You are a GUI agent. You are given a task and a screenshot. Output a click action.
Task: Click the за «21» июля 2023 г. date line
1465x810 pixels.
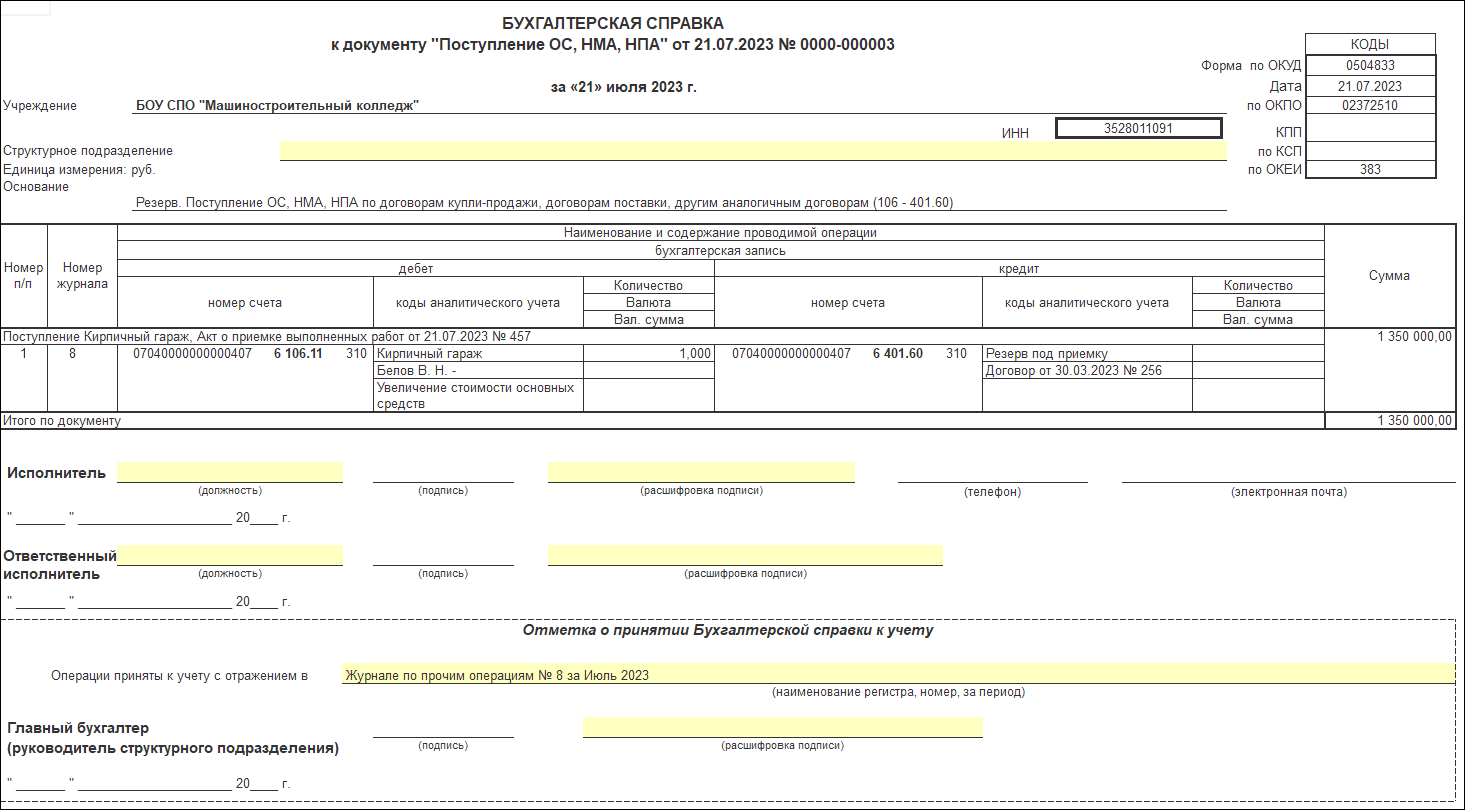tap(624, 87)
